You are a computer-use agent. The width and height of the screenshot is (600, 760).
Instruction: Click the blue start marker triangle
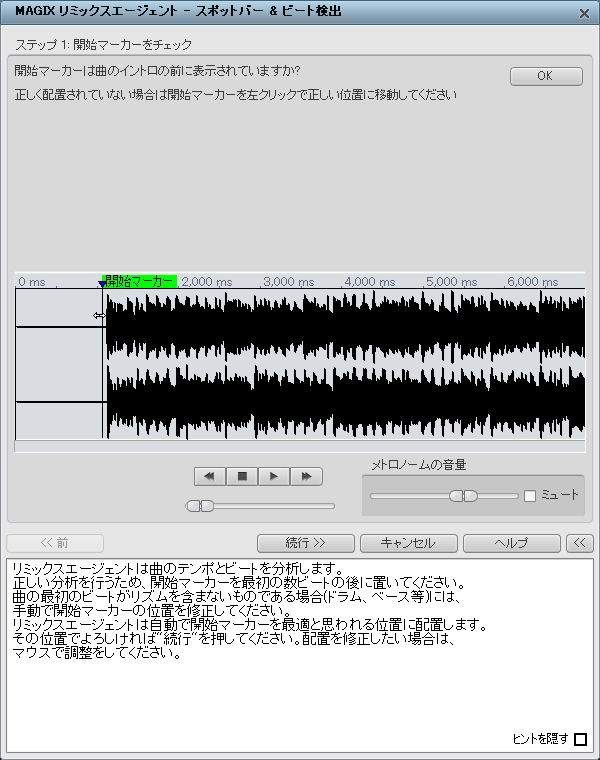tap(102, 284)
